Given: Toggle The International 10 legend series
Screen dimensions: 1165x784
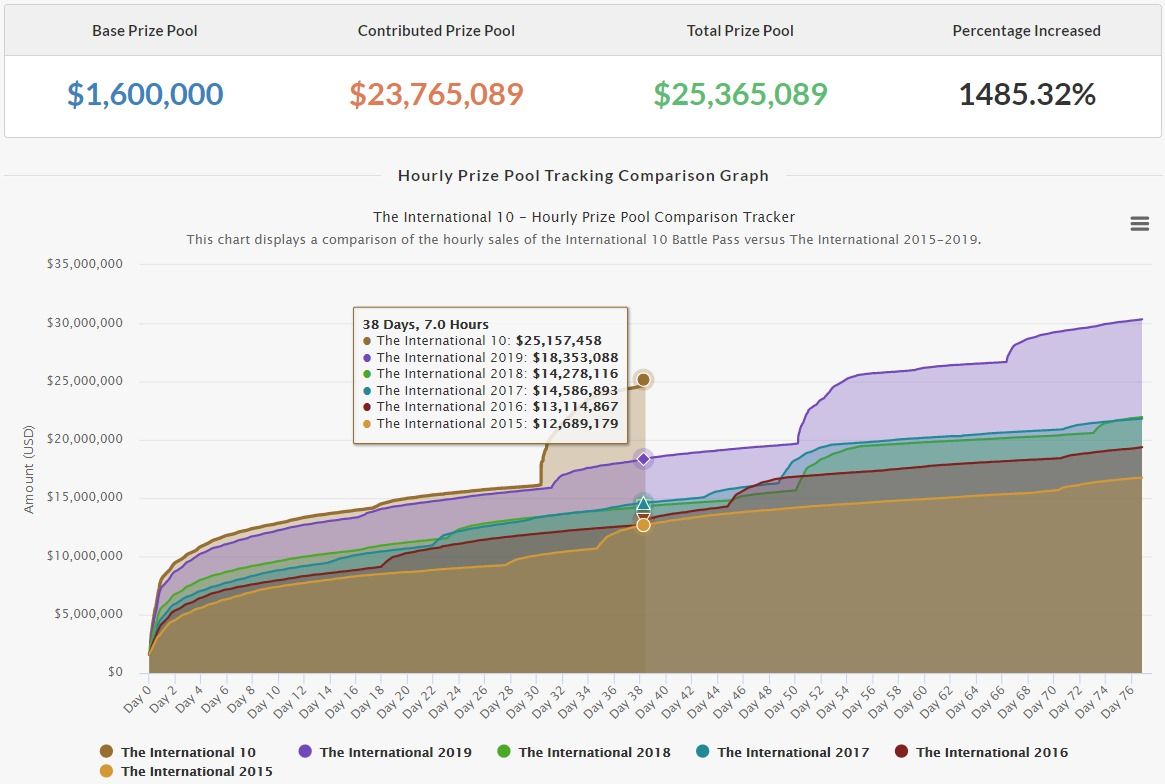Looking at the screenshot, I should click(187, 752).
